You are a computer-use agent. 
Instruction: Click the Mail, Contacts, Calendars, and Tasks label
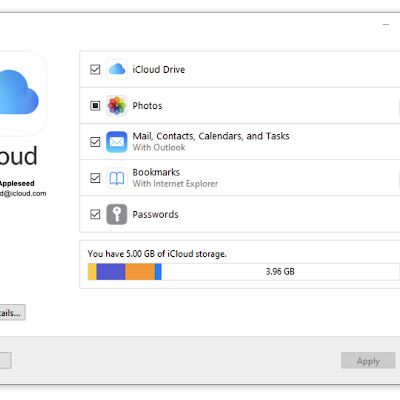211,136
